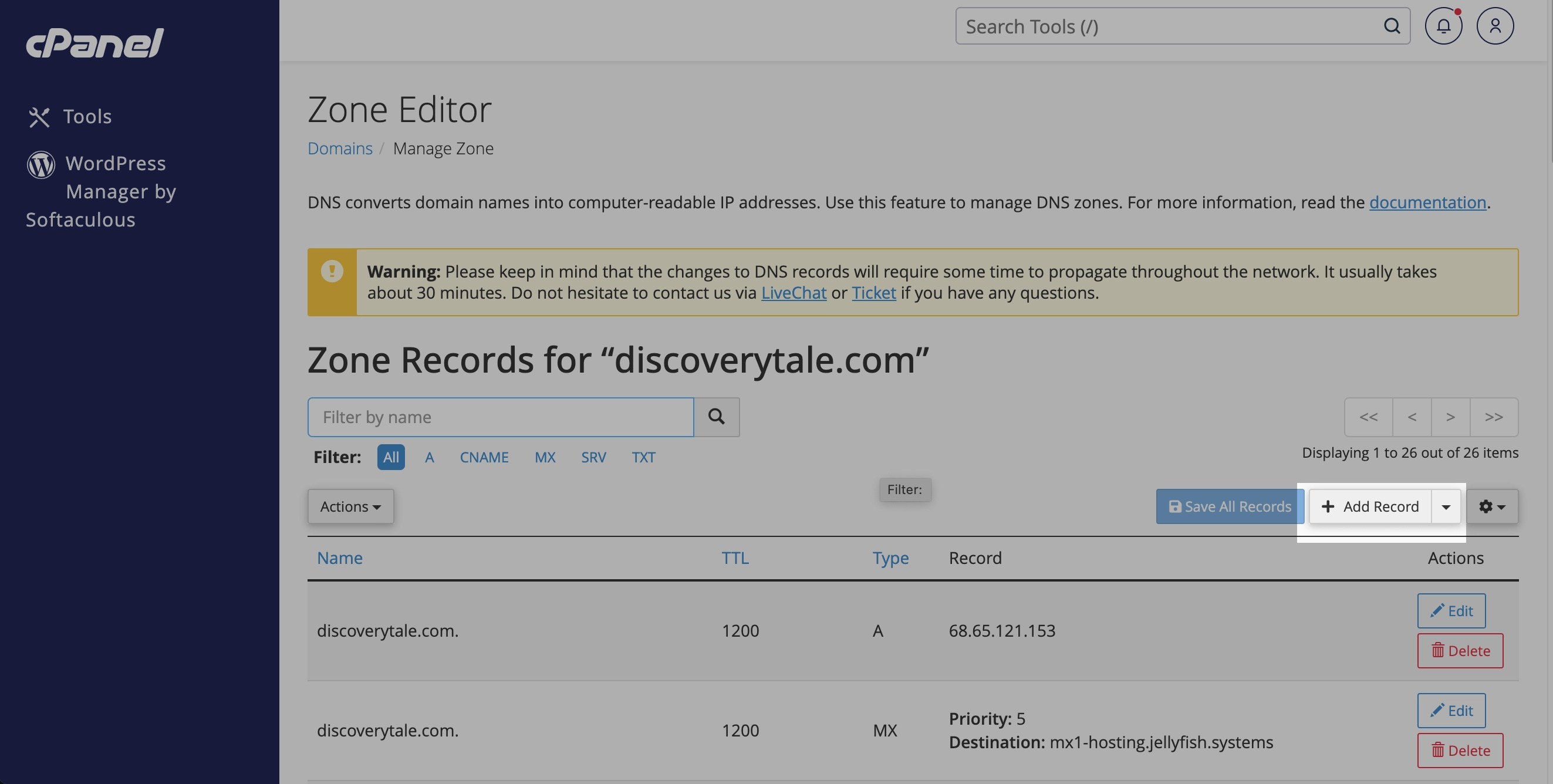The width and height of the screenshot is (1553, 784).
Task: Expand the Add Record arrow dropdown
Action: click(1446, 507)
